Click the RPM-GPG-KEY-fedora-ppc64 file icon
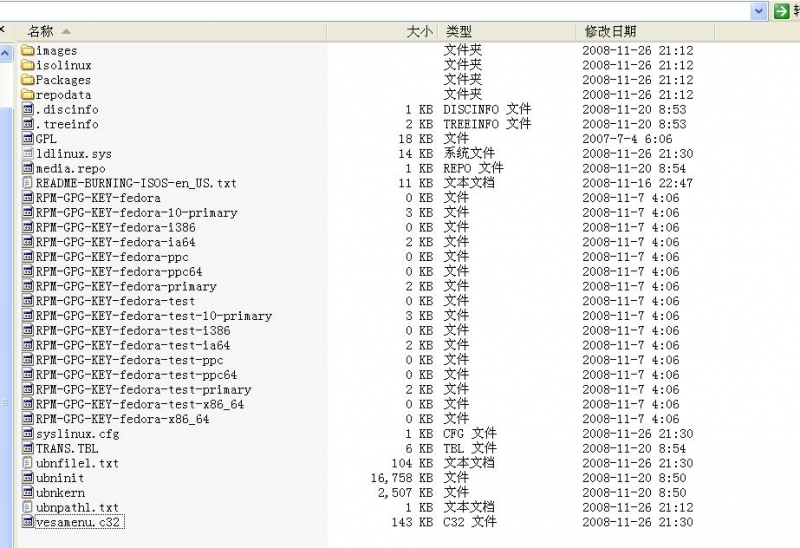Screen dimensions: 800x548 click(x=28, y=271)
